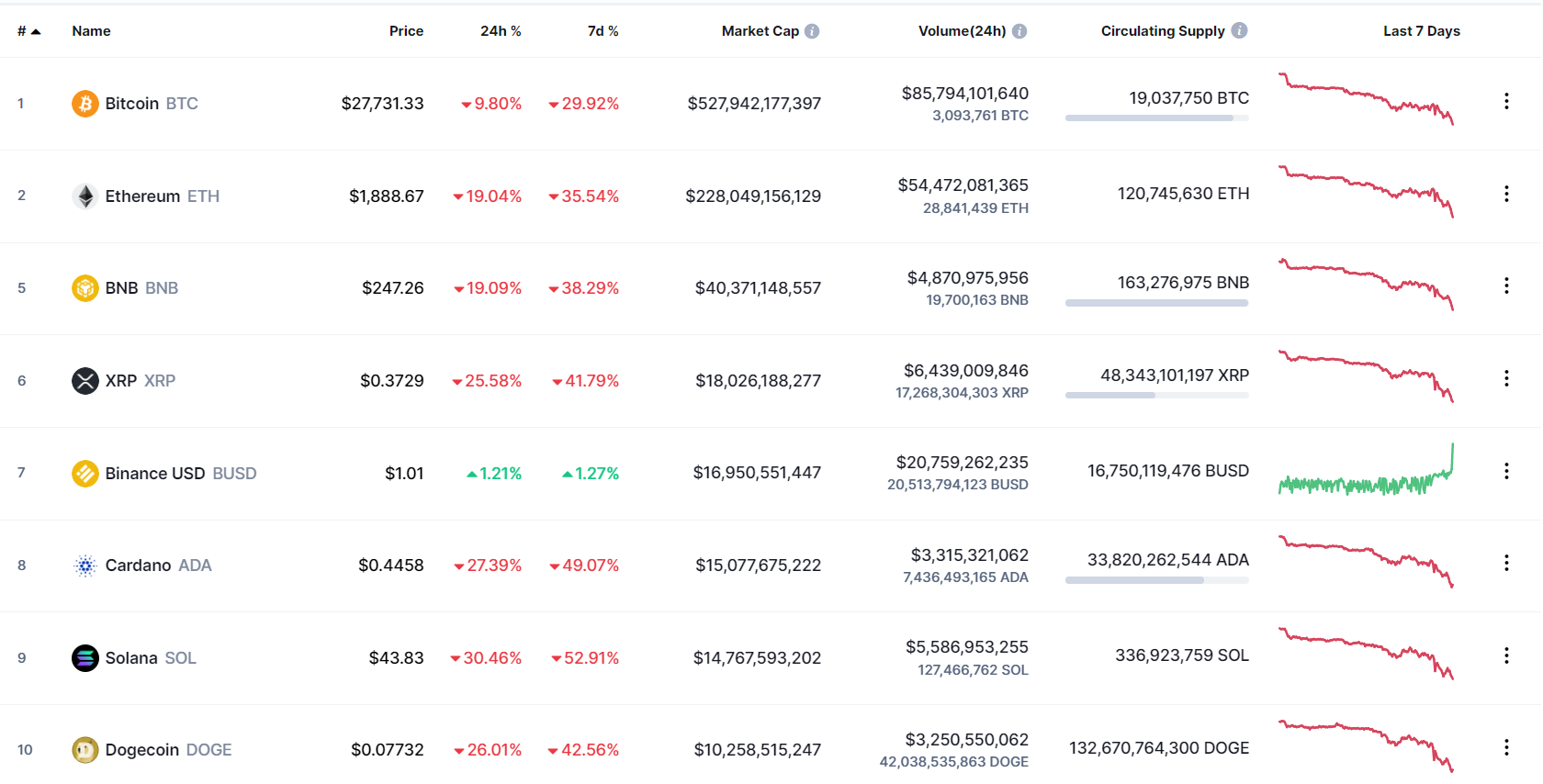Screen dimensions: 1543x784
Task: Open the three-dot menu for Dogecoin row
Action: 1506,747
